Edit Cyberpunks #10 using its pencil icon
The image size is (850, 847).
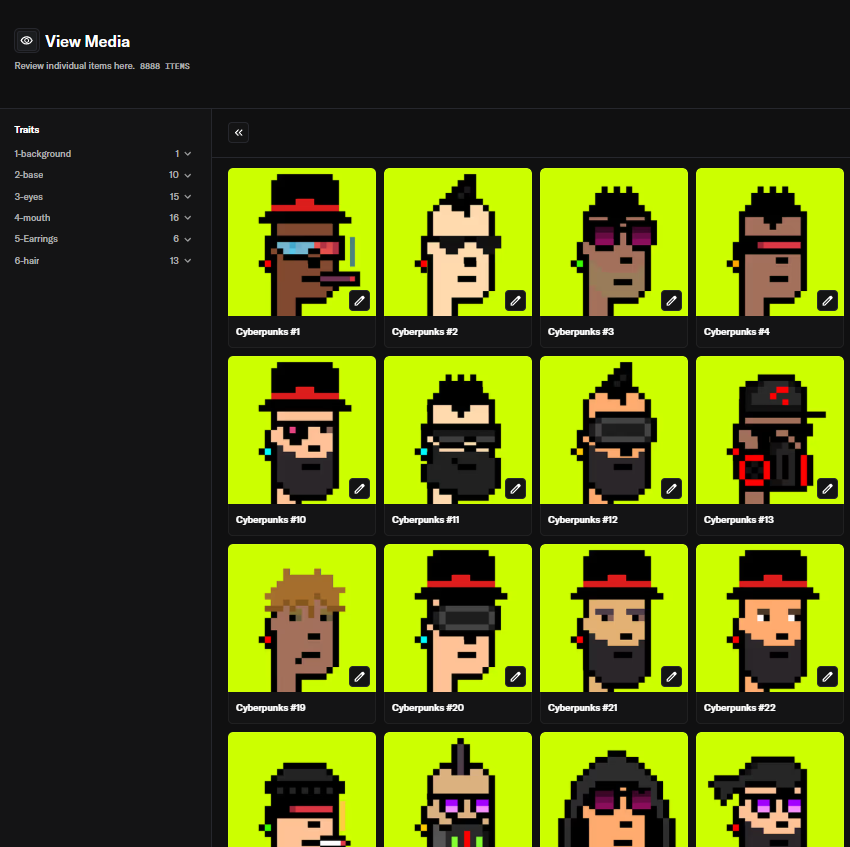359,489
